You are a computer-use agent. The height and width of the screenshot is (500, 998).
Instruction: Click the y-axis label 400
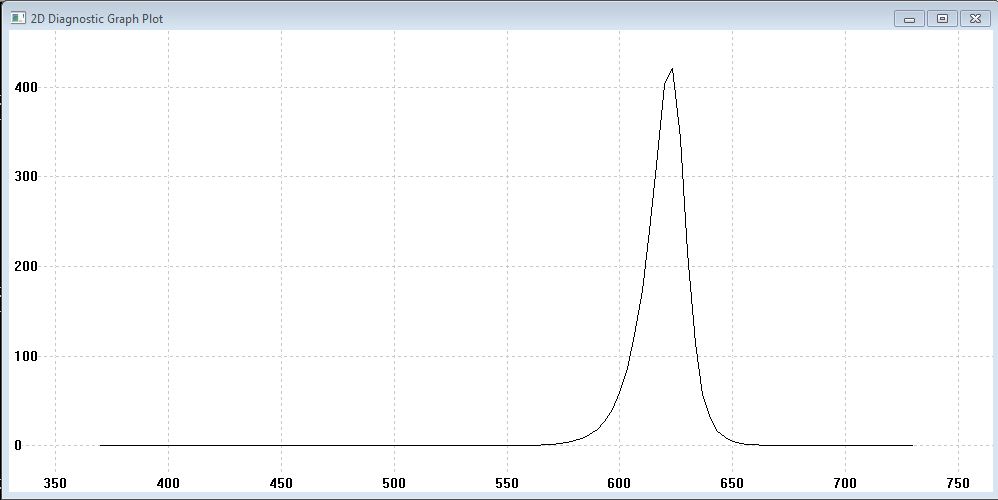26,88
